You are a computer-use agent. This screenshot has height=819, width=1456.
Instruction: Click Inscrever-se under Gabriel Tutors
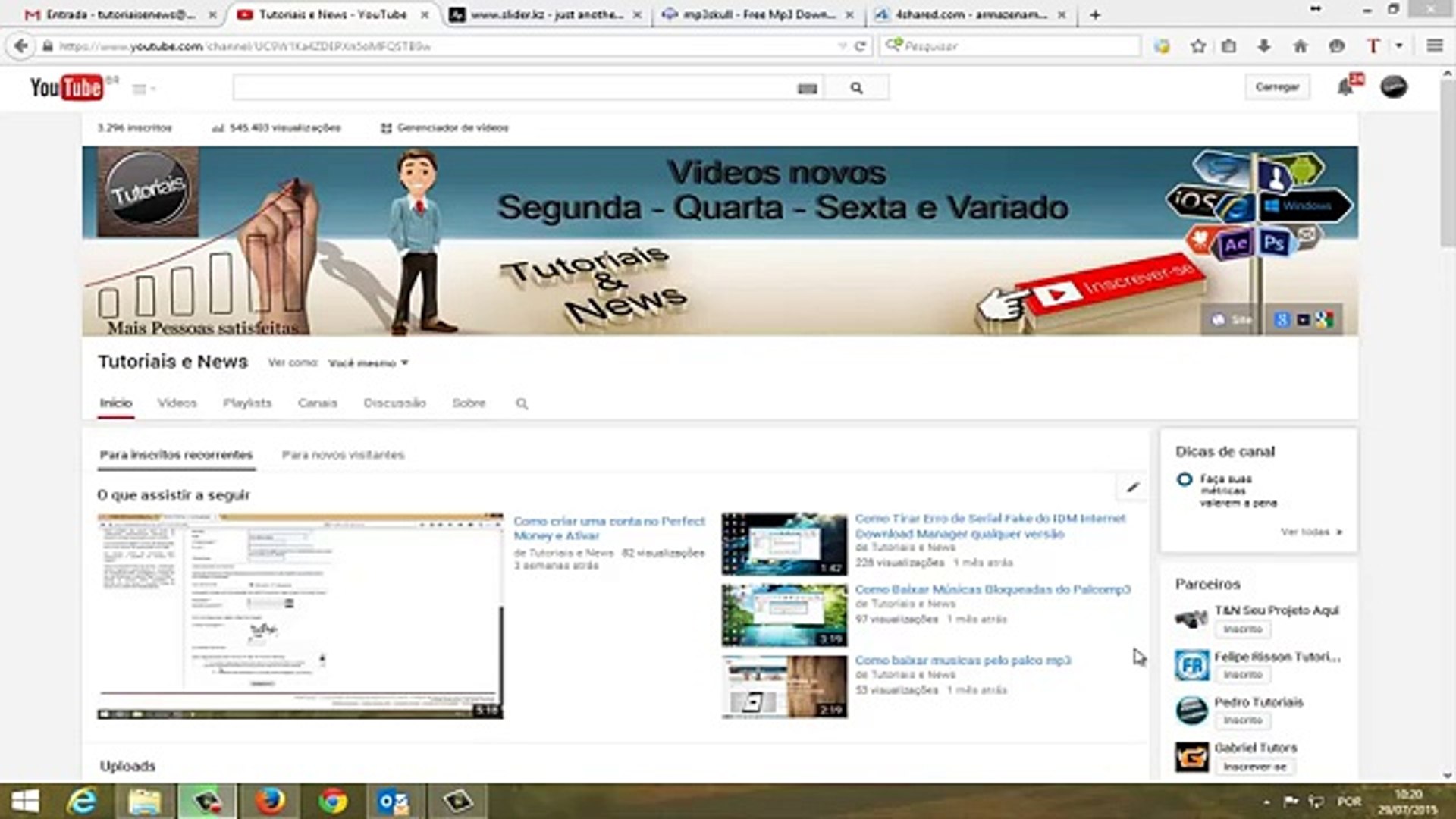[1254, 767]
